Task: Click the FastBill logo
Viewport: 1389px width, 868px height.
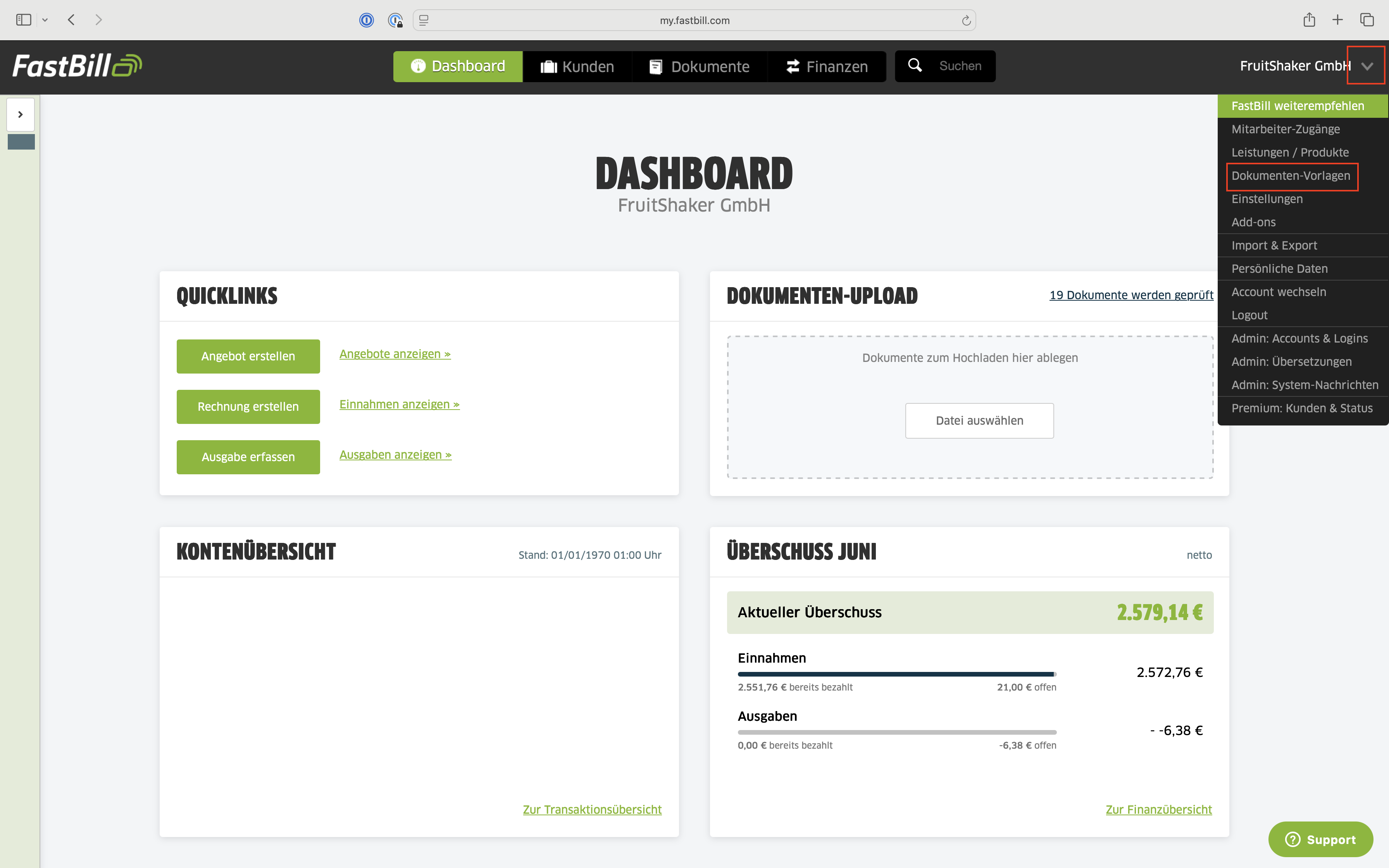Action: point(78,65)
